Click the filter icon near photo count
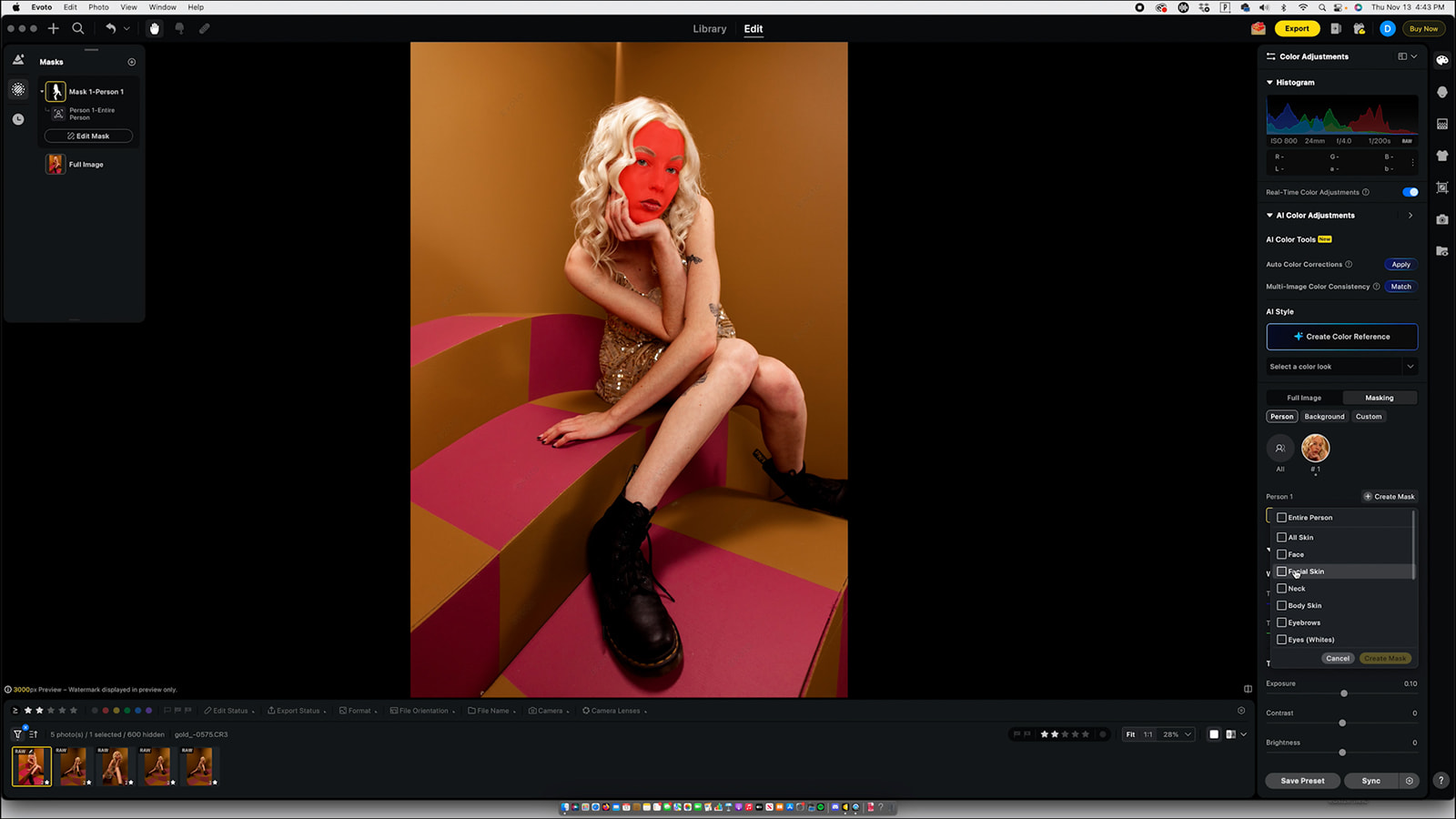1456x819 pixels. coord(16,733)
